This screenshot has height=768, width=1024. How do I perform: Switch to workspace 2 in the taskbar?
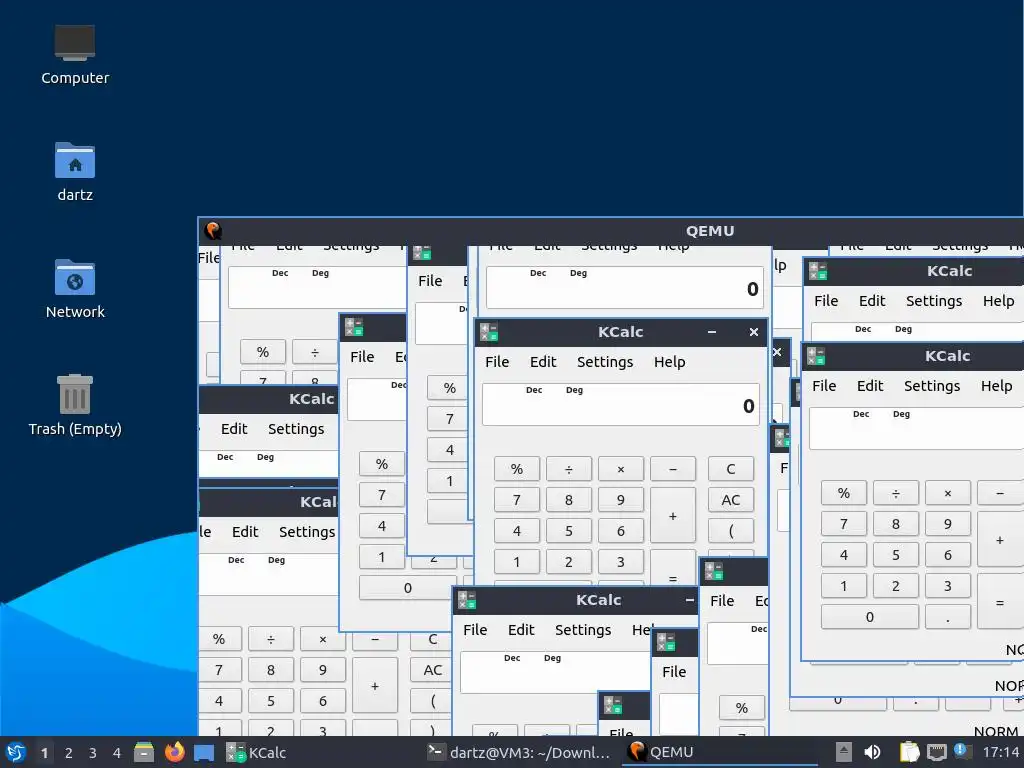coord(69,753)
